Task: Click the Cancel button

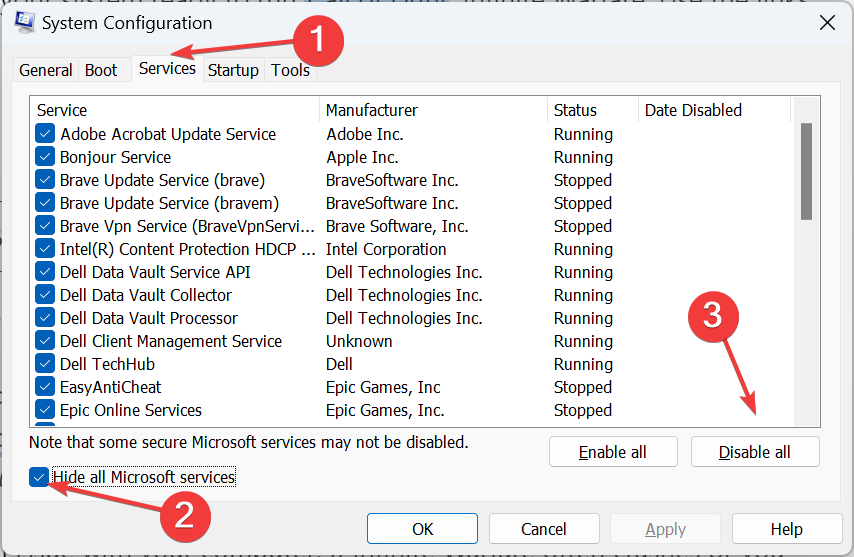Action: pyautogui.click(x=544, y=529)
